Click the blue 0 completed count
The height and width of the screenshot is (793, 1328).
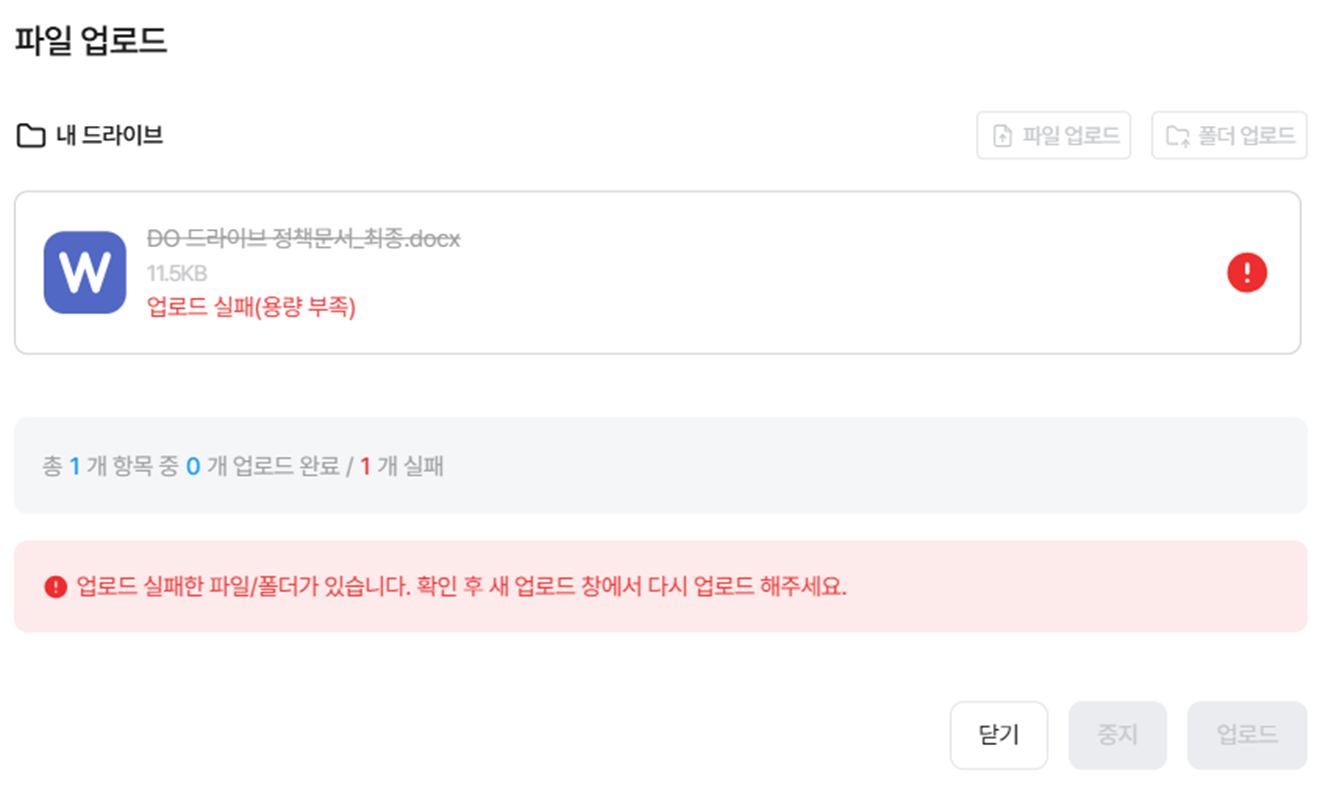click(x=193, y=467)
